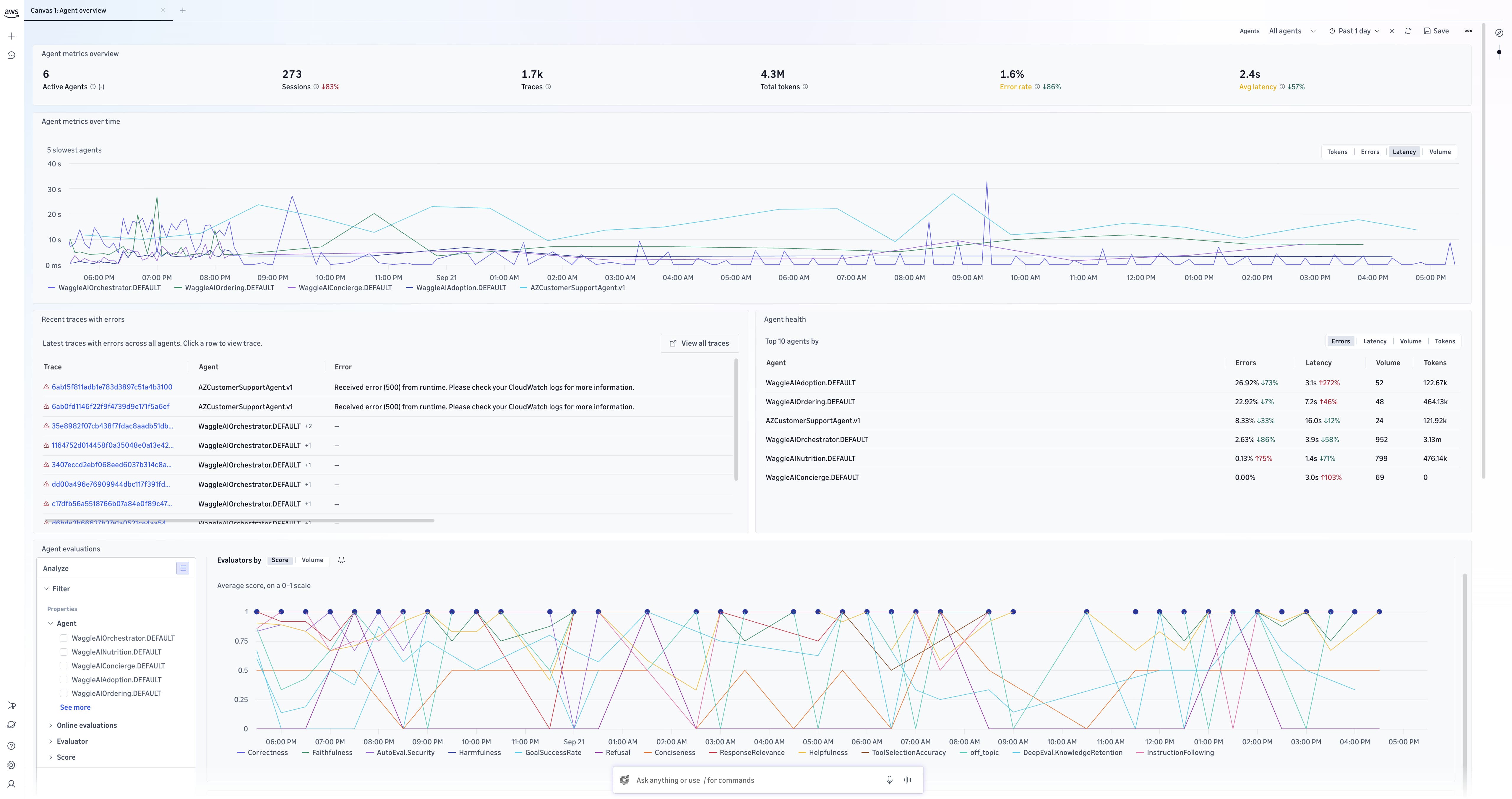Toggle the list icon in the Analyze header
Image resolution: width=1512 pixels, height=799 pixels.
tap(183, 569)
